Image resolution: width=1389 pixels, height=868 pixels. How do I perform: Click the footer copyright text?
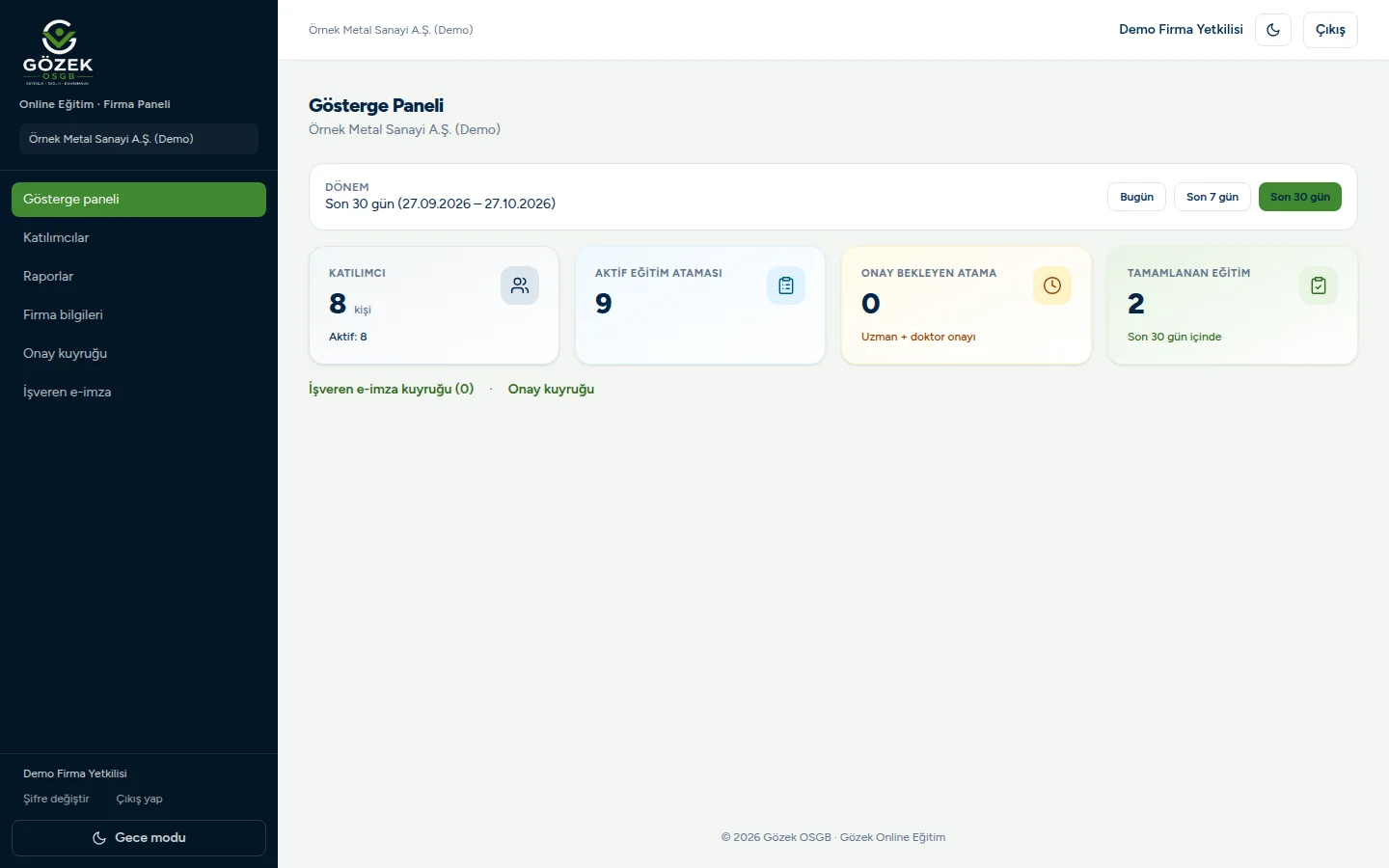tap(833, 837)
